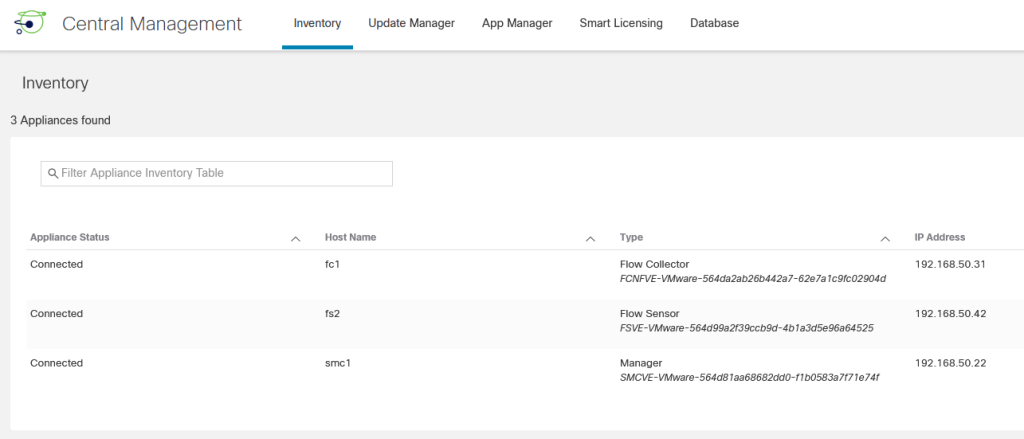1024x439 pixels.
Task: Sort by Appliance Status column arrow
Action: click(295, 239)
